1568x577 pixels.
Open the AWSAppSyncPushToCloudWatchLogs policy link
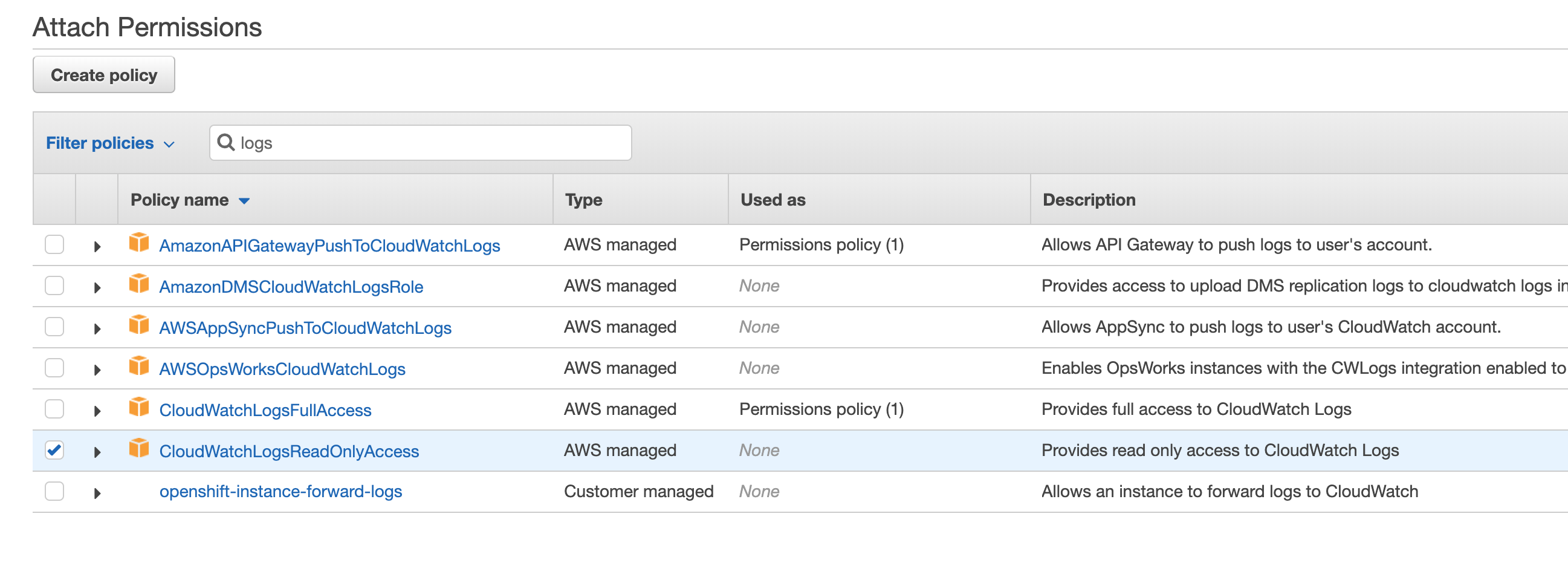click(x=305, y=328)
